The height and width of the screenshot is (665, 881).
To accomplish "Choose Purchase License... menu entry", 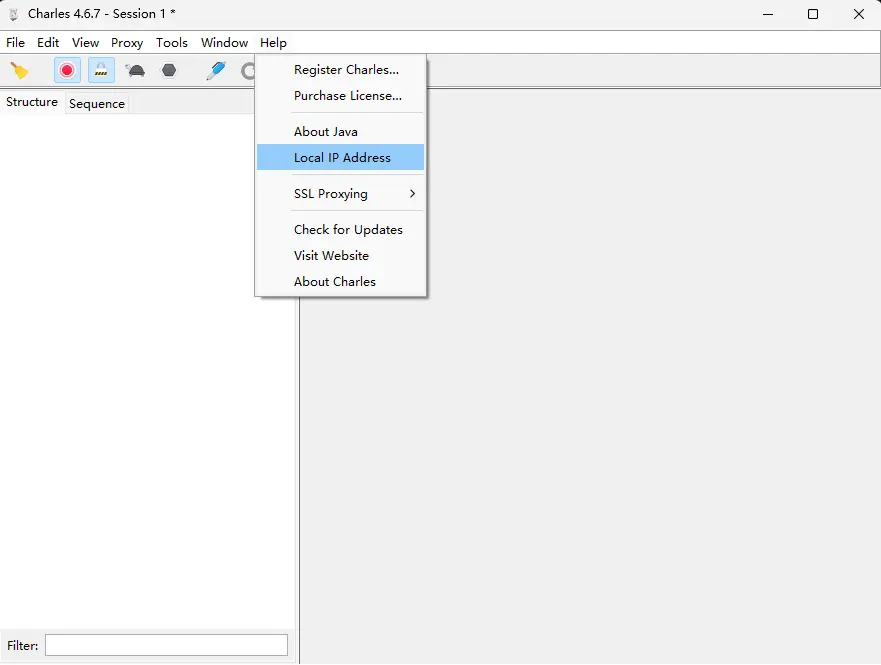I will pos(340,95).
